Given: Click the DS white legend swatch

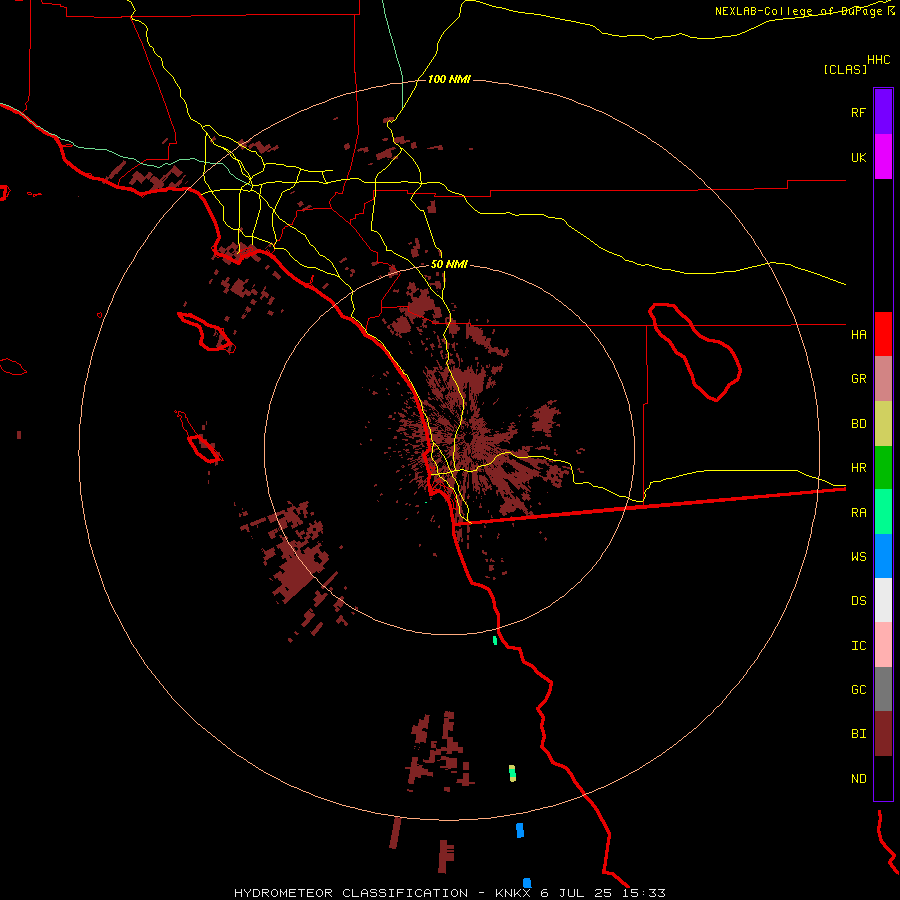Looking at the screenshot, I should (883, 600).
